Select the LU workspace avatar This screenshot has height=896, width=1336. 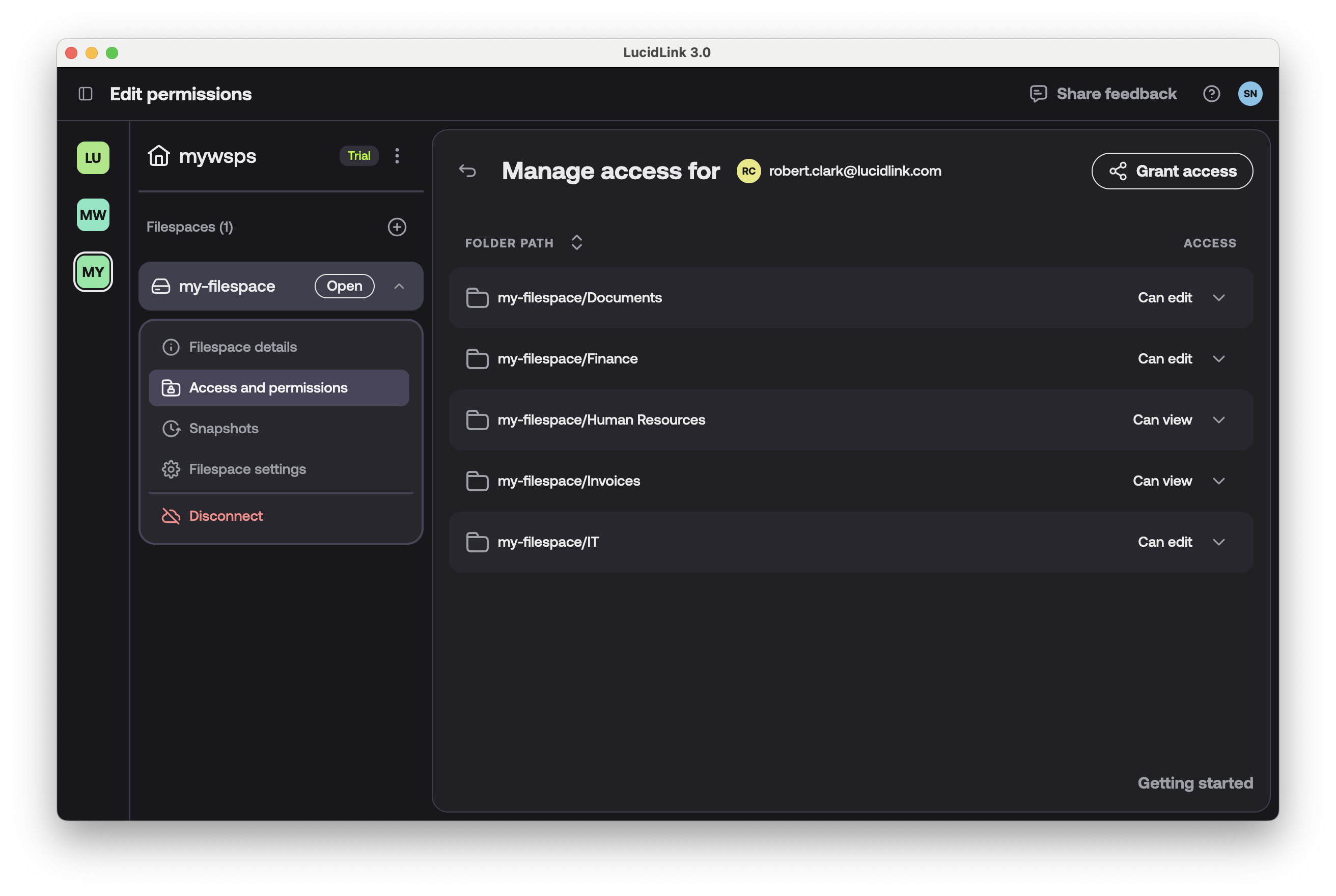click(93, 158)
